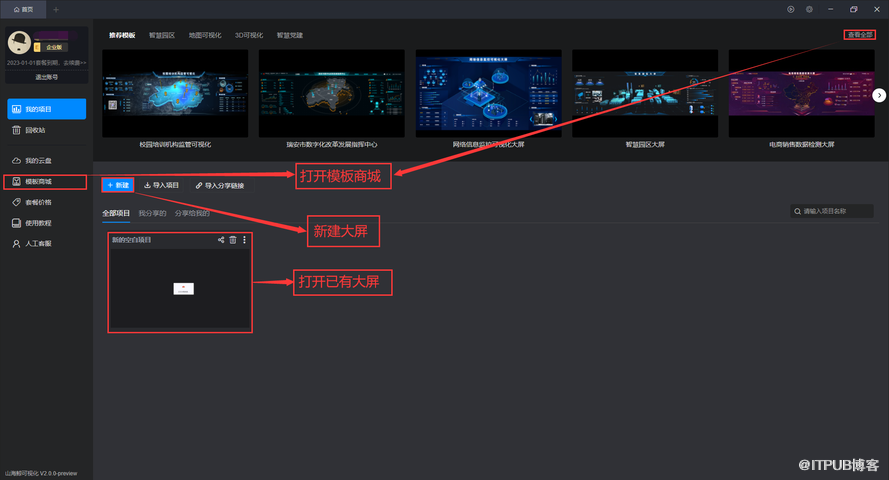
Task: Switch to the 分享给我的 tab
Action: (x=192, y=213)
